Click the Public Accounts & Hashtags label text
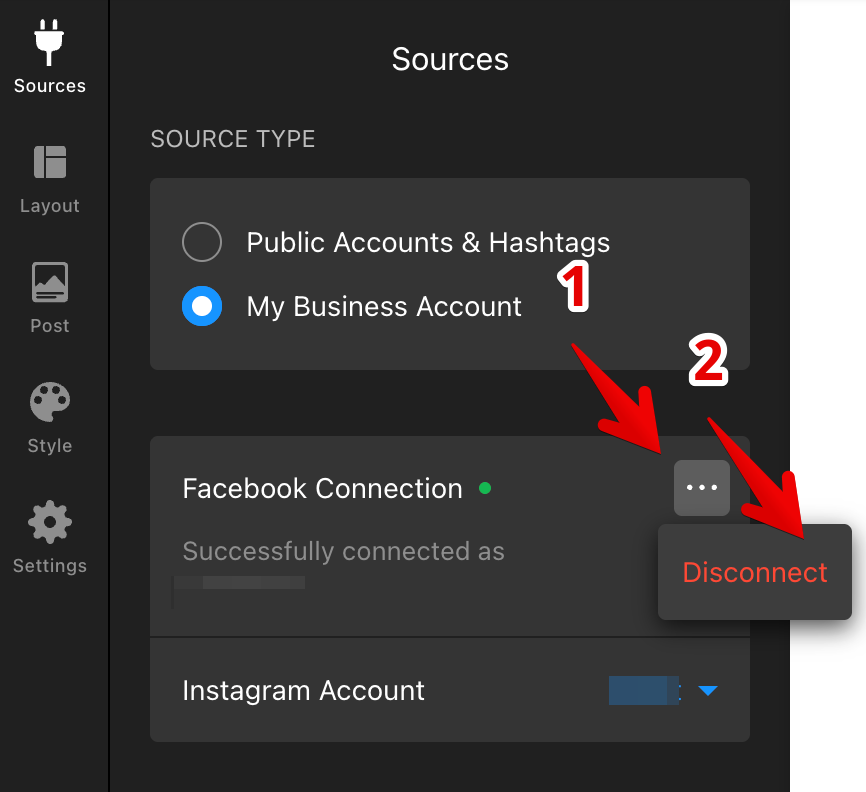 pyautogui.click(x=428, y=242)
